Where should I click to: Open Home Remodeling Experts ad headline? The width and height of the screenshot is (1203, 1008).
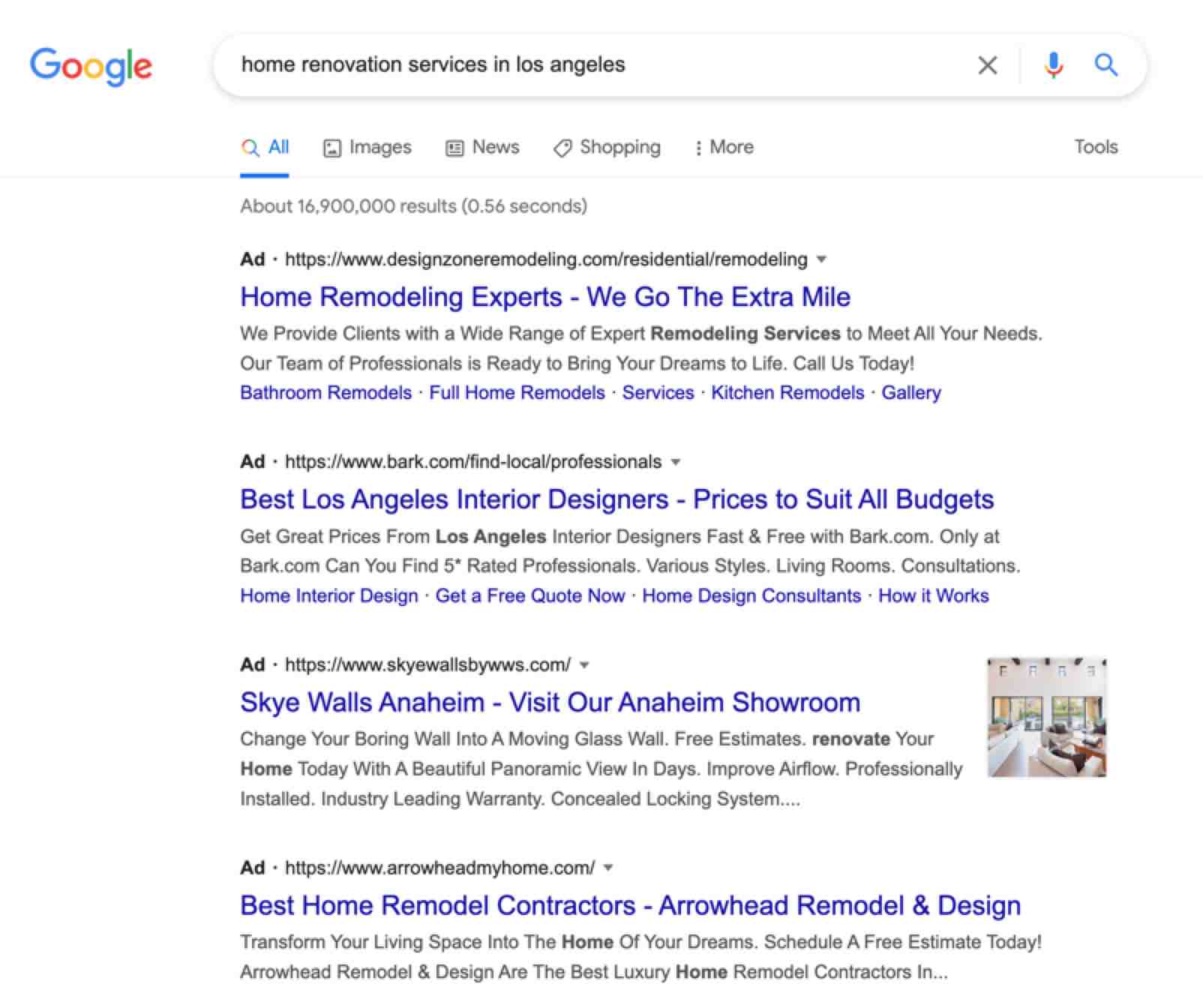(544, 297)
